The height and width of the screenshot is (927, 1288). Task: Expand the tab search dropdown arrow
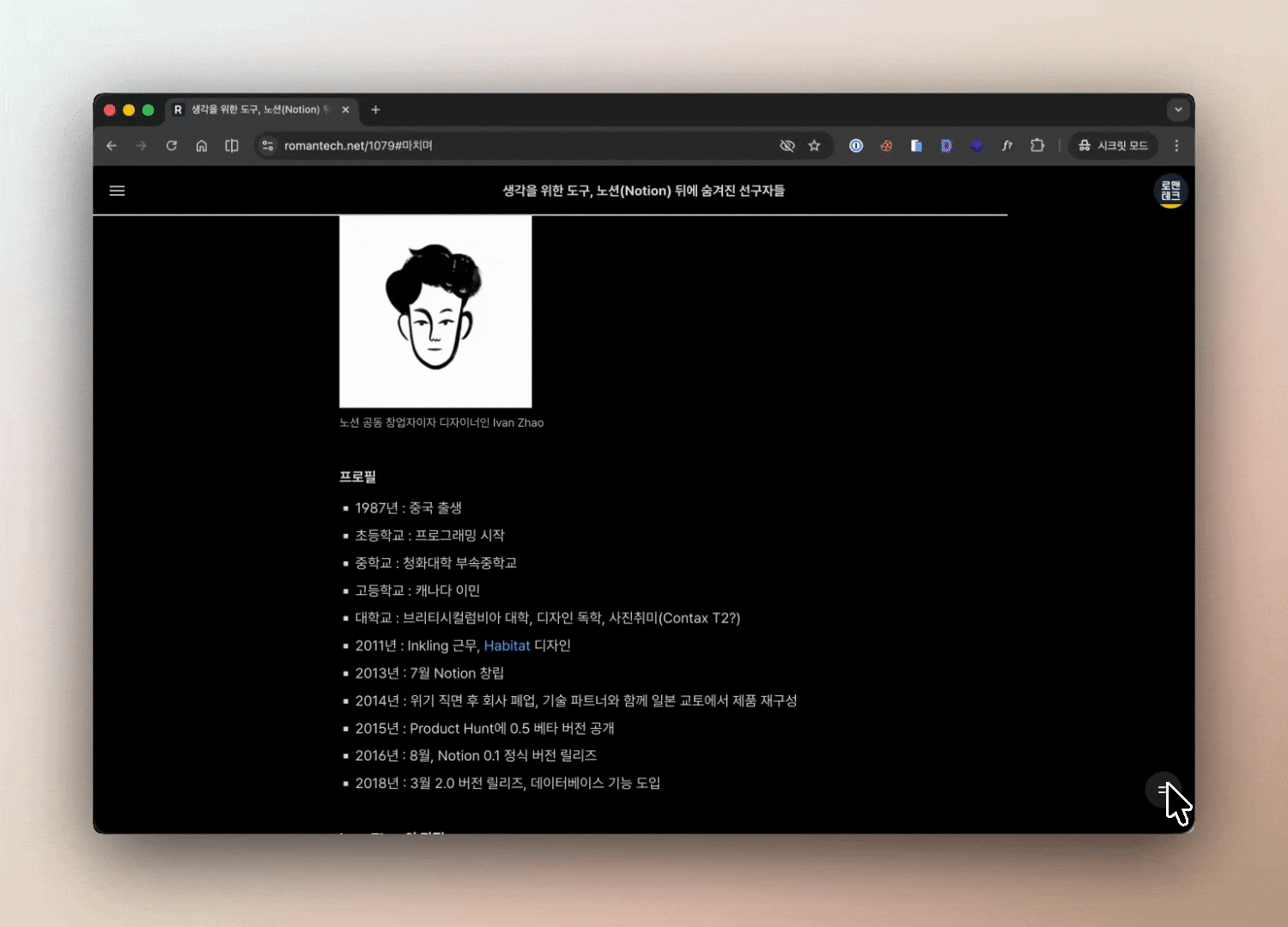[x=1178, y=110]
